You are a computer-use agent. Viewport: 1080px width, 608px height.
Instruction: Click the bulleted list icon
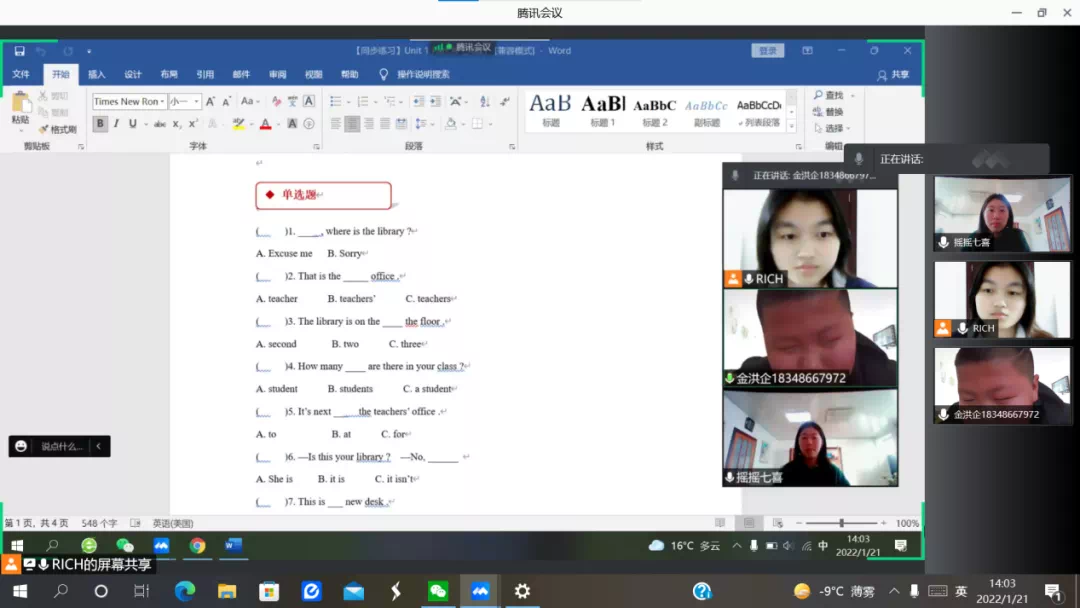pyautogui.click(x=335, y=102)
